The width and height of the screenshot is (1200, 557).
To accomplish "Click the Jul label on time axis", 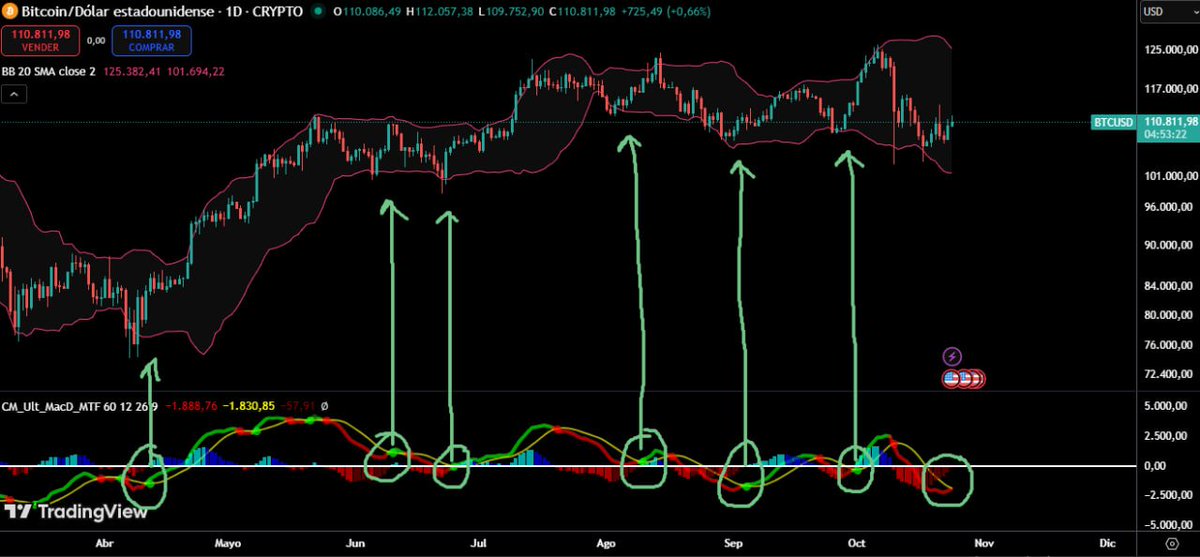I will 478,543.
